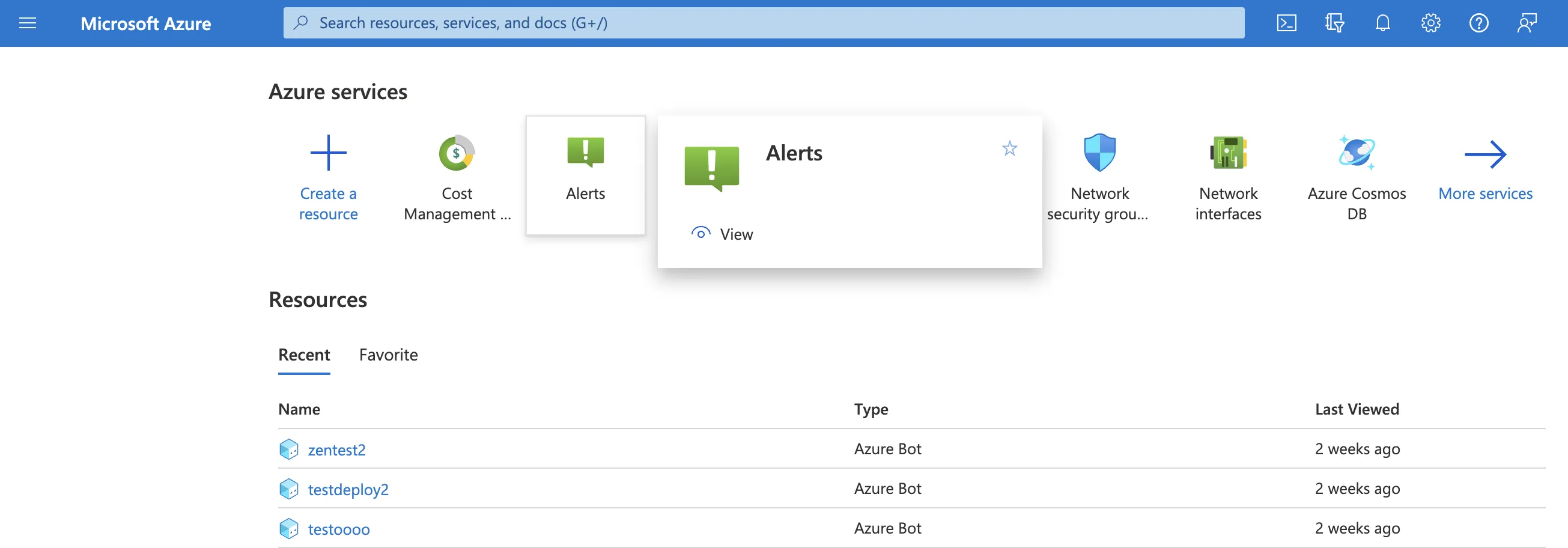Click Azure Bot type in testdeploy2 row

[x=887, y=488]
